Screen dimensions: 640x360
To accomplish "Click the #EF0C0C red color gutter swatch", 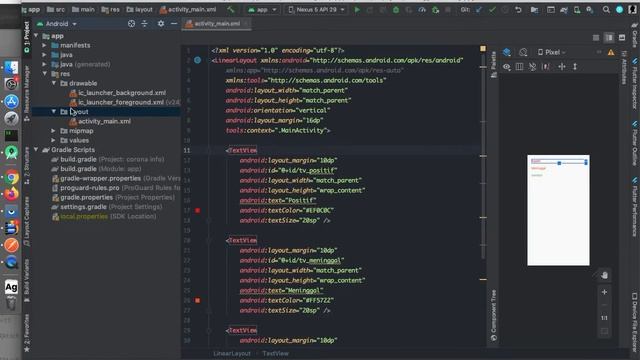I will 198,211.
